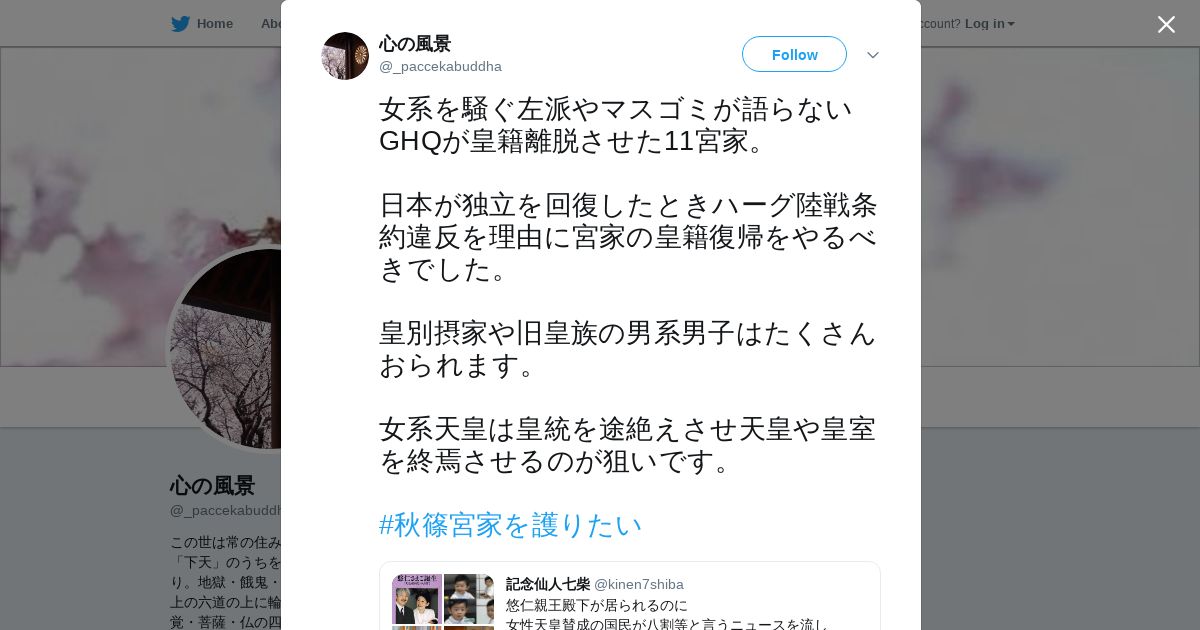This screenshot has width=1200, height=630.
Task: Open the Log in dropdown
Action: click(989, 24)
